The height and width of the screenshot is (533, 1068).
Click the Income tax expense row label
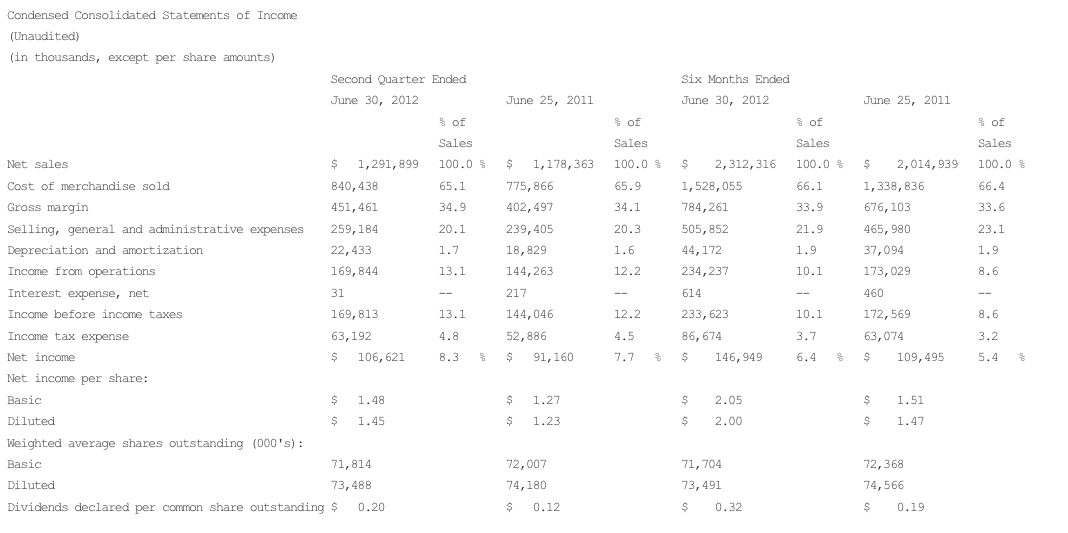coord(68,336)
